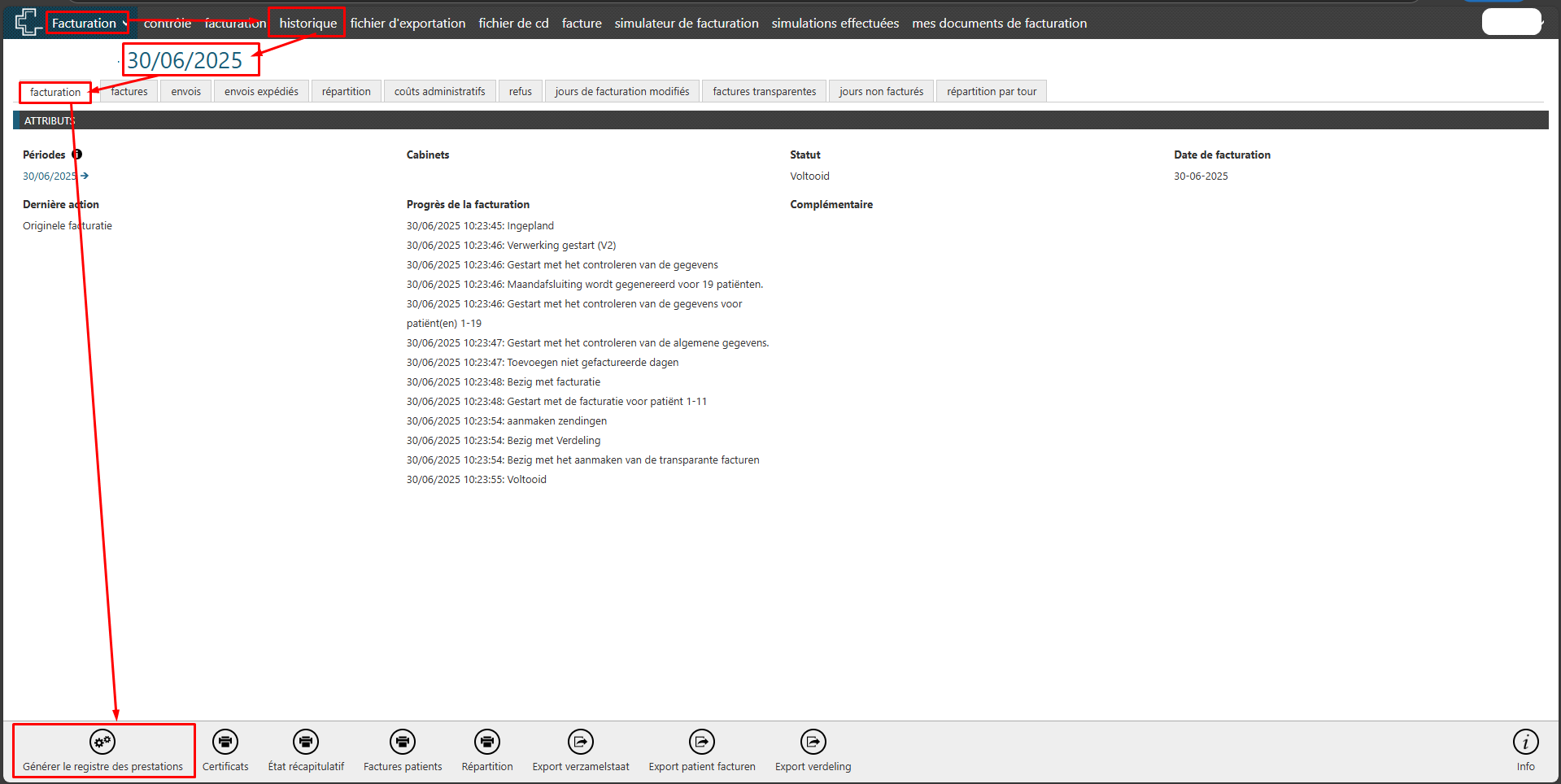The width and height of the screenshot is (1561, 784).
Task: Click the 30-06-2025 facturation date value
Action: point(1201,176)
